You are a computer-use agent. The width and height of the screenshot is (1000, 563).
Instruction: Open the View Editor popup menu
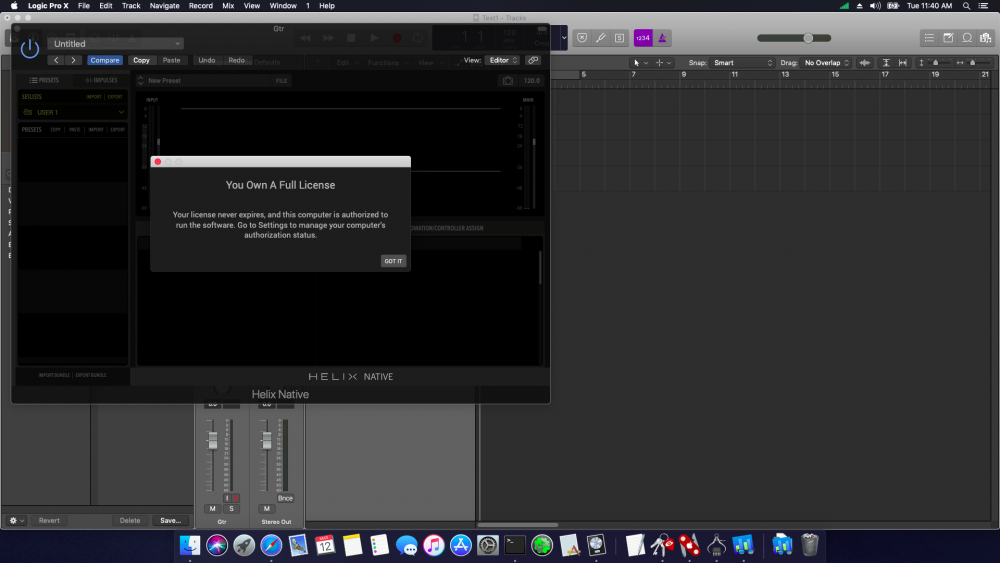tap(503, 60)
